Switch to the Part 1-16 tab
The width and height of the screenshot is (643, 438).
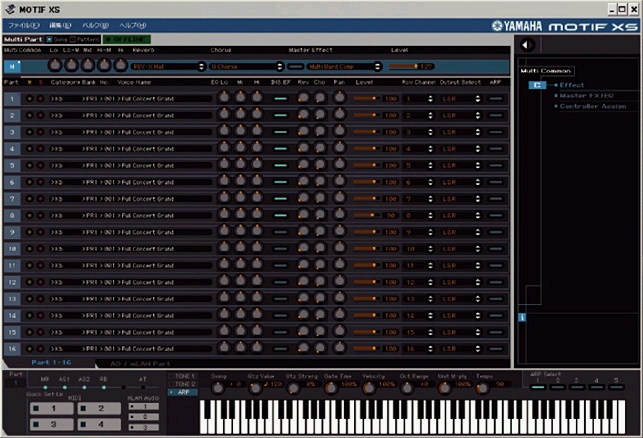pyautogui.click(x=51, y=362)
